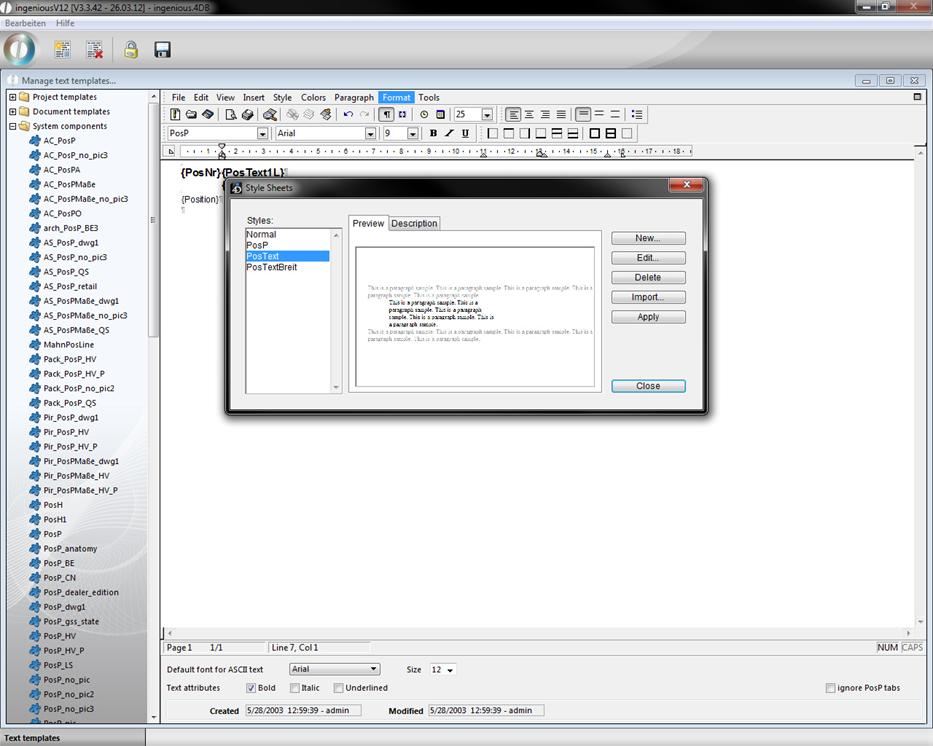Open the Arial default font dropdown for ASCII text

(374, 669)
